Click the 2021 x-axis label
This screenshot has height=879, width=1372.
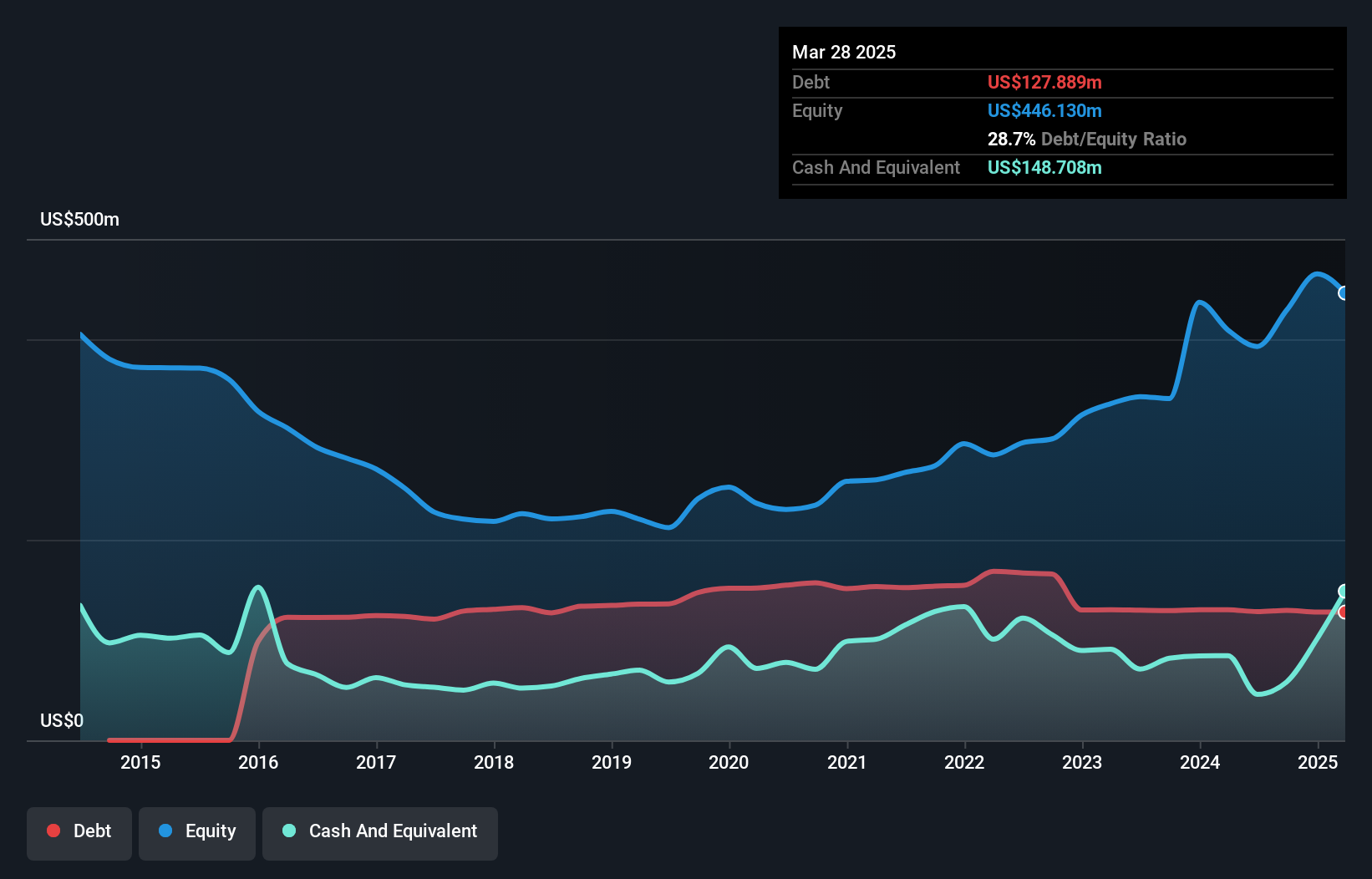coord(847,762)
